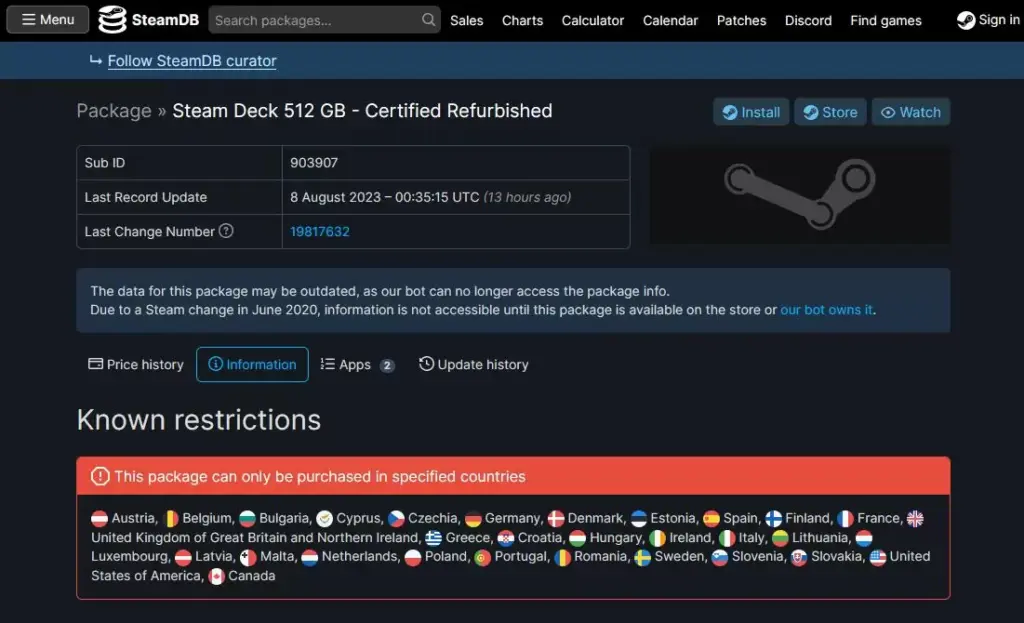Click the SteamDB logo icon
The height and width of the screenshot is (623, 1024).
tap(112, 20)
